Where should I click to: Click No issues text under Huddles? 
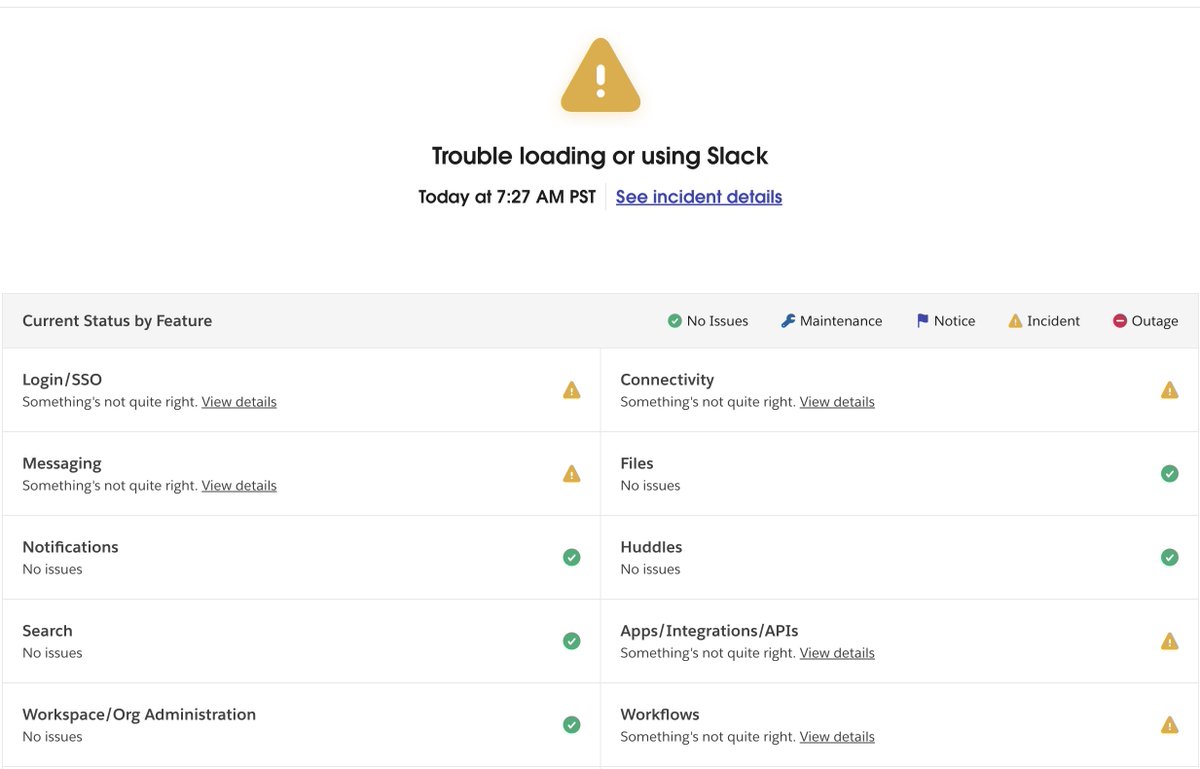650,570
